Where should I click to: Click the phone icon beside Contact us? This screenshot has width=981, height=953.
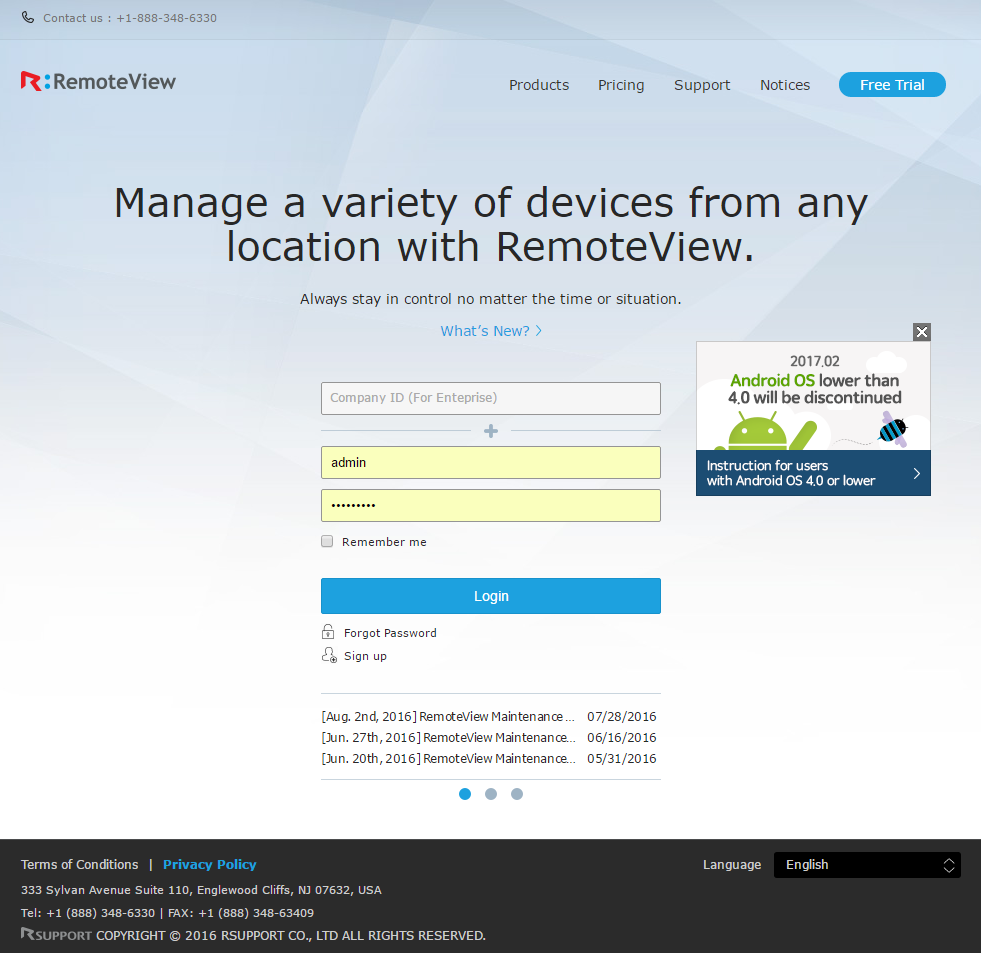pos(28,18)
